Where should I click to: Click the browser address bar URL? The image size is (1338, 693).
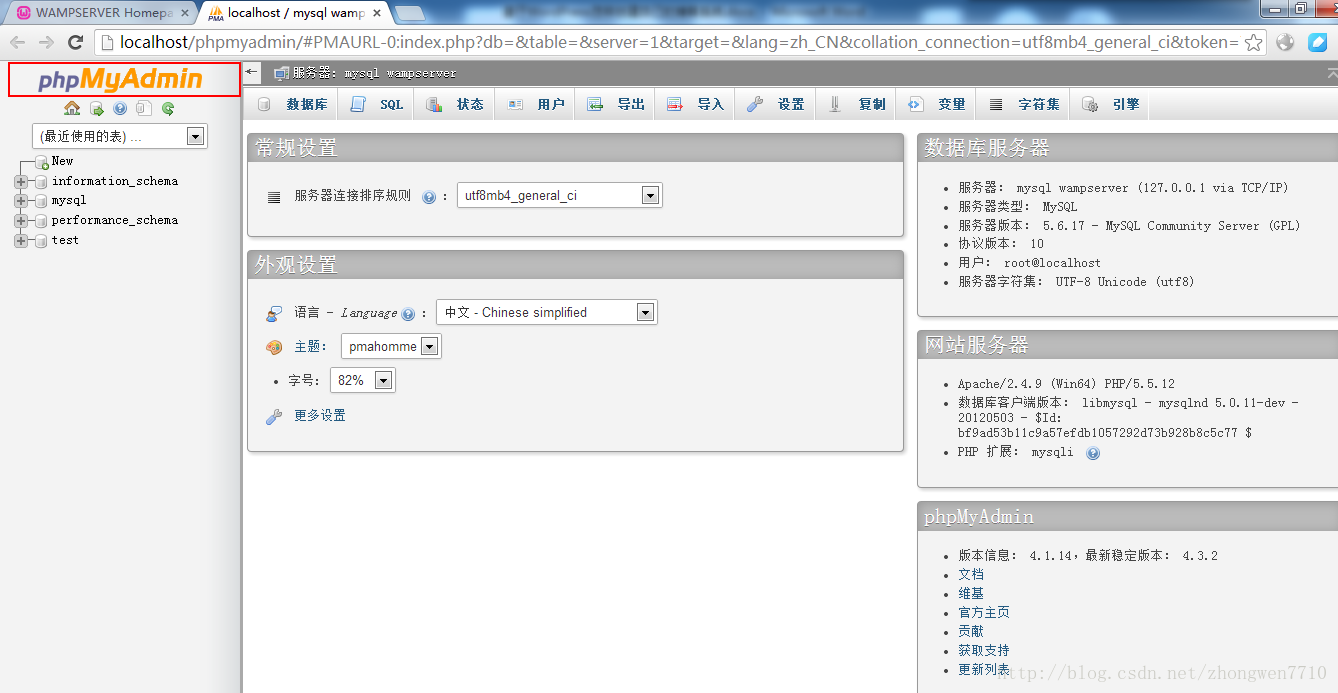680,42
